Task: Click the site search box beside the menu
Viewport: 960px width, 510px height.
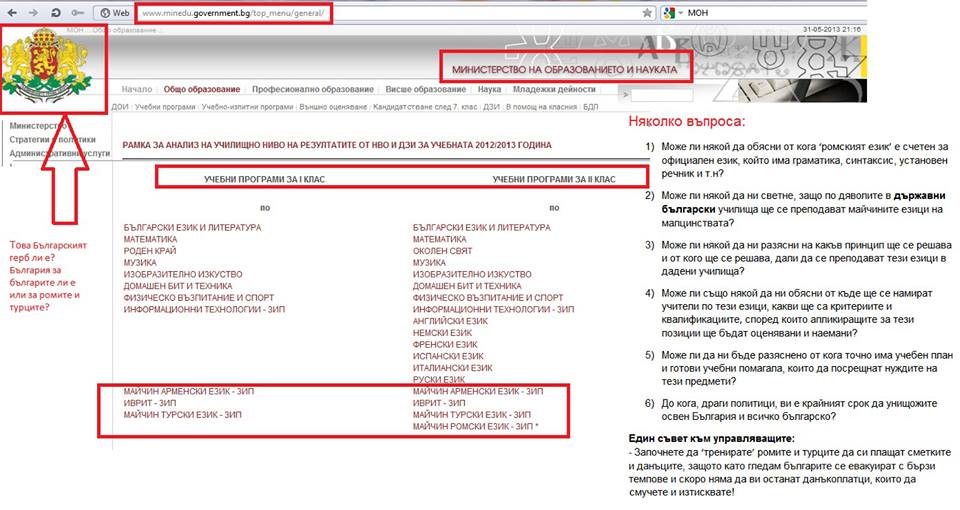Action: coord(661,95)
